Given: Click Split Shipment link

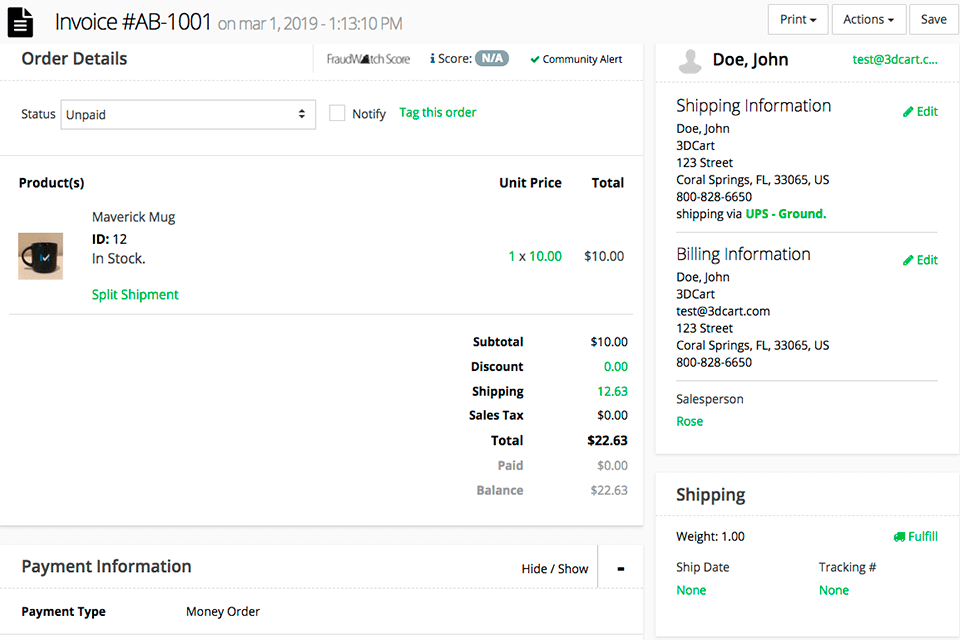Looking at the screenshot, I should coord(135,295).
